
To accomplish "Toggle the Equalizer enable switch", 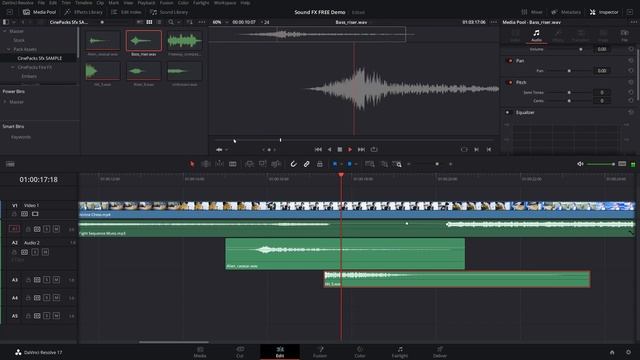I will (508, 113).
